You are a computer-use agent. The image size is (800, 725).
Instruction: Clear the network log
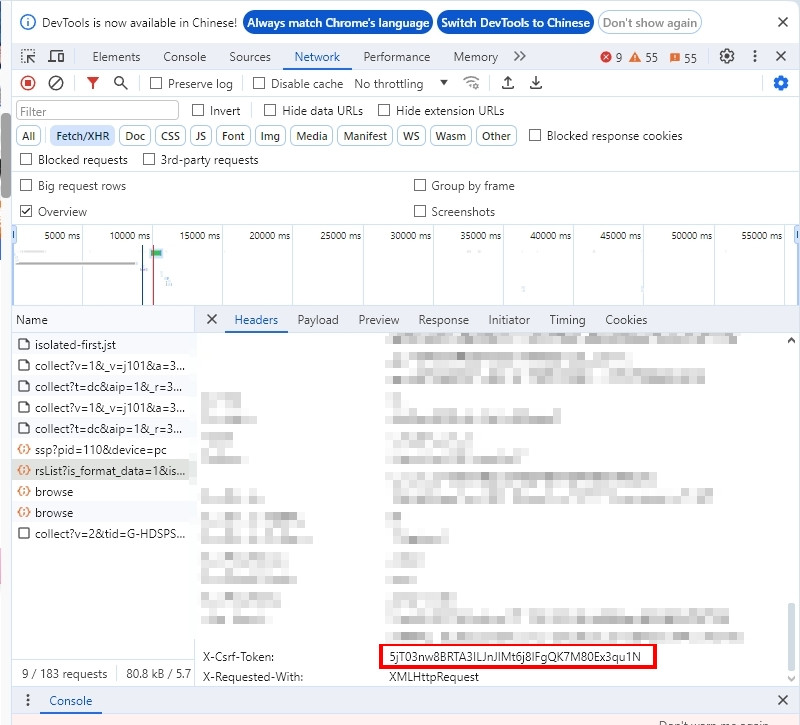point(56,83)
